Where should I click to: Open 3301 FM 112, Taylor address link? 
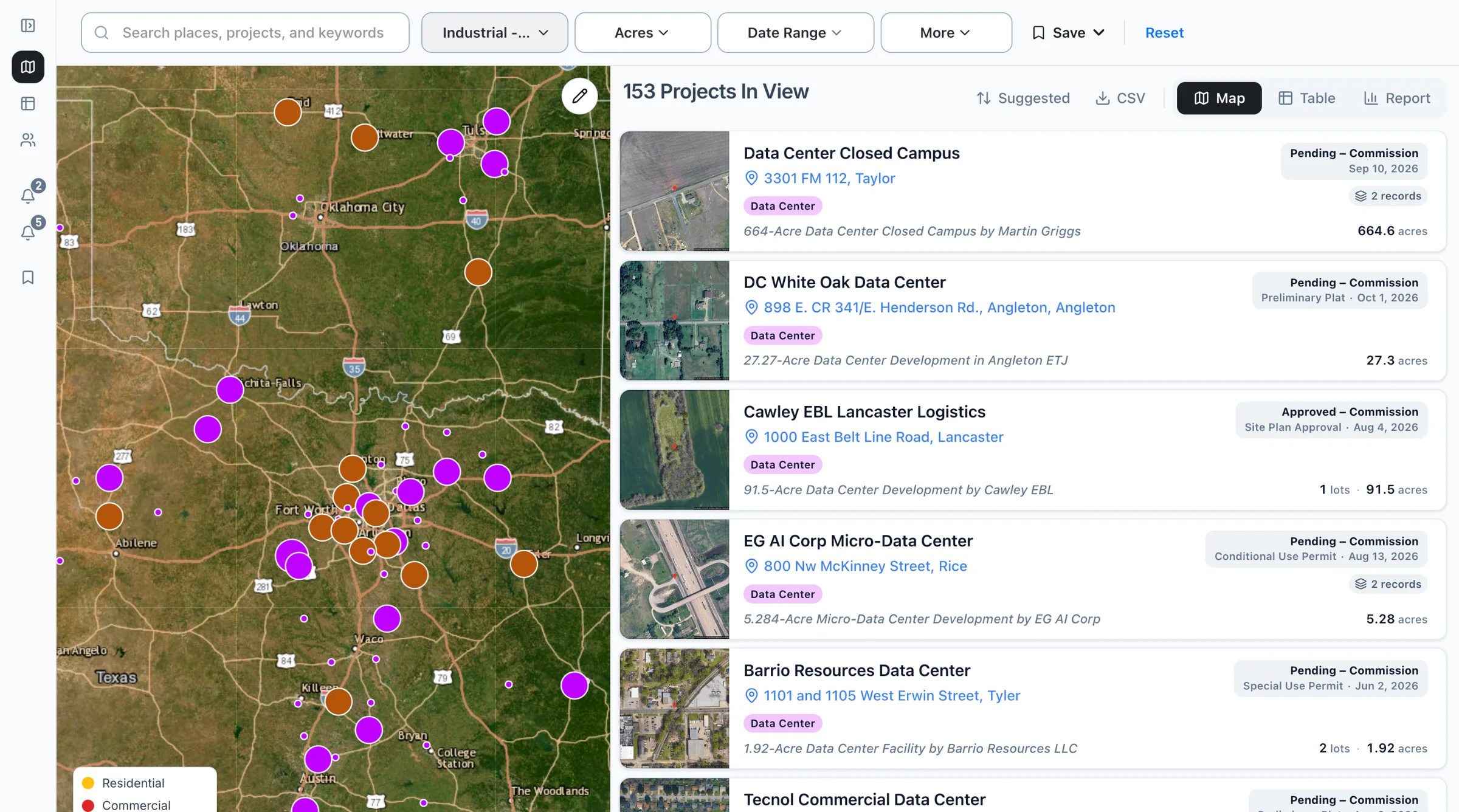(829, 178)
